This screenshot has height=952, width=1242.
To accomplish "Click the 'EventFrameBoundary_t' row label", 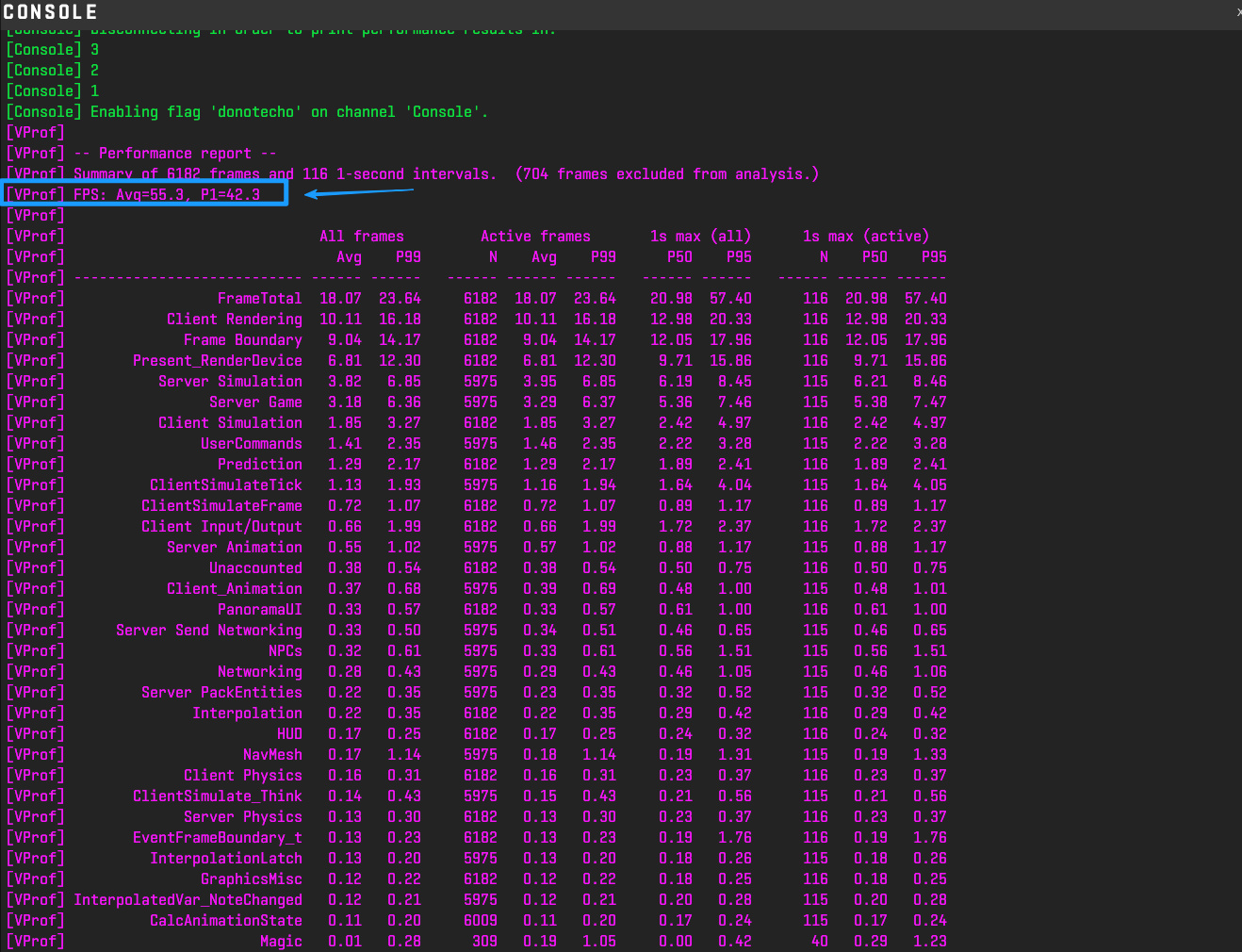I will pyautogui.click(x=218, y=838).
